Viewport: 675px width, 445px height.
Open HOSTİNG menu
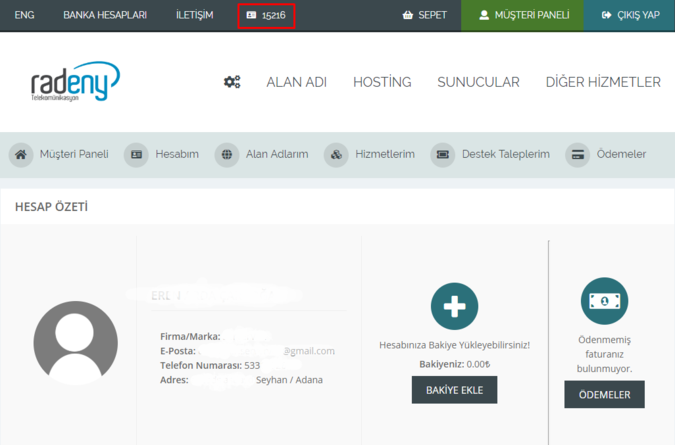tap(382, 82)
